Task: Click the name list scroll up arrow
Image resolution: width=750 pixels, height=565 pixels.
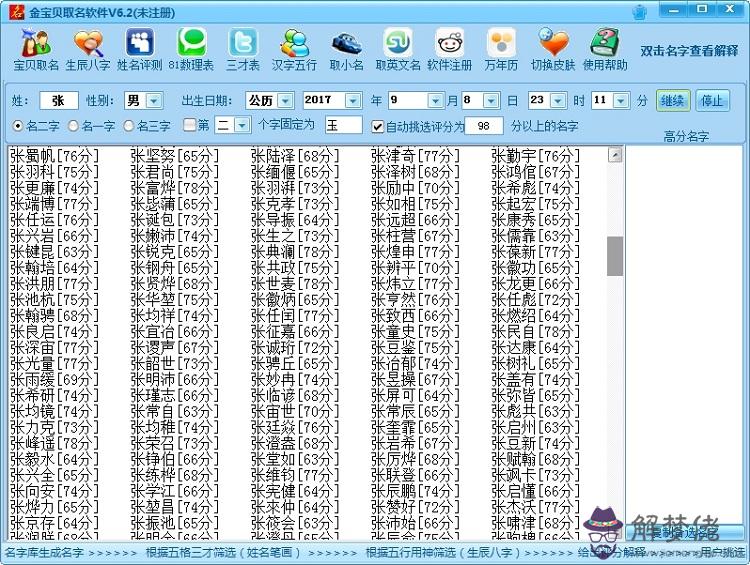Action: pyautogui.click(x=615, y=155)
